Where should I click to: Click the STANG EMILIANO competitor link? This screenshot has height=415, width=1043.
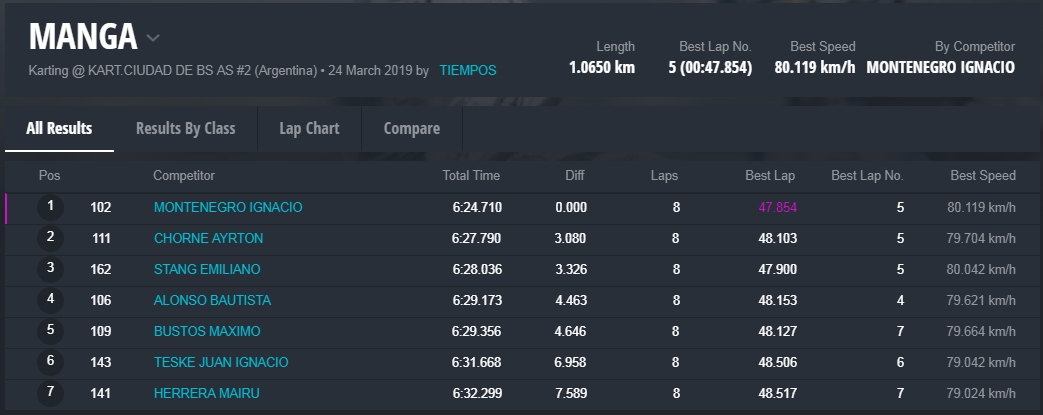pyautogui.click(x=207, y=270)
